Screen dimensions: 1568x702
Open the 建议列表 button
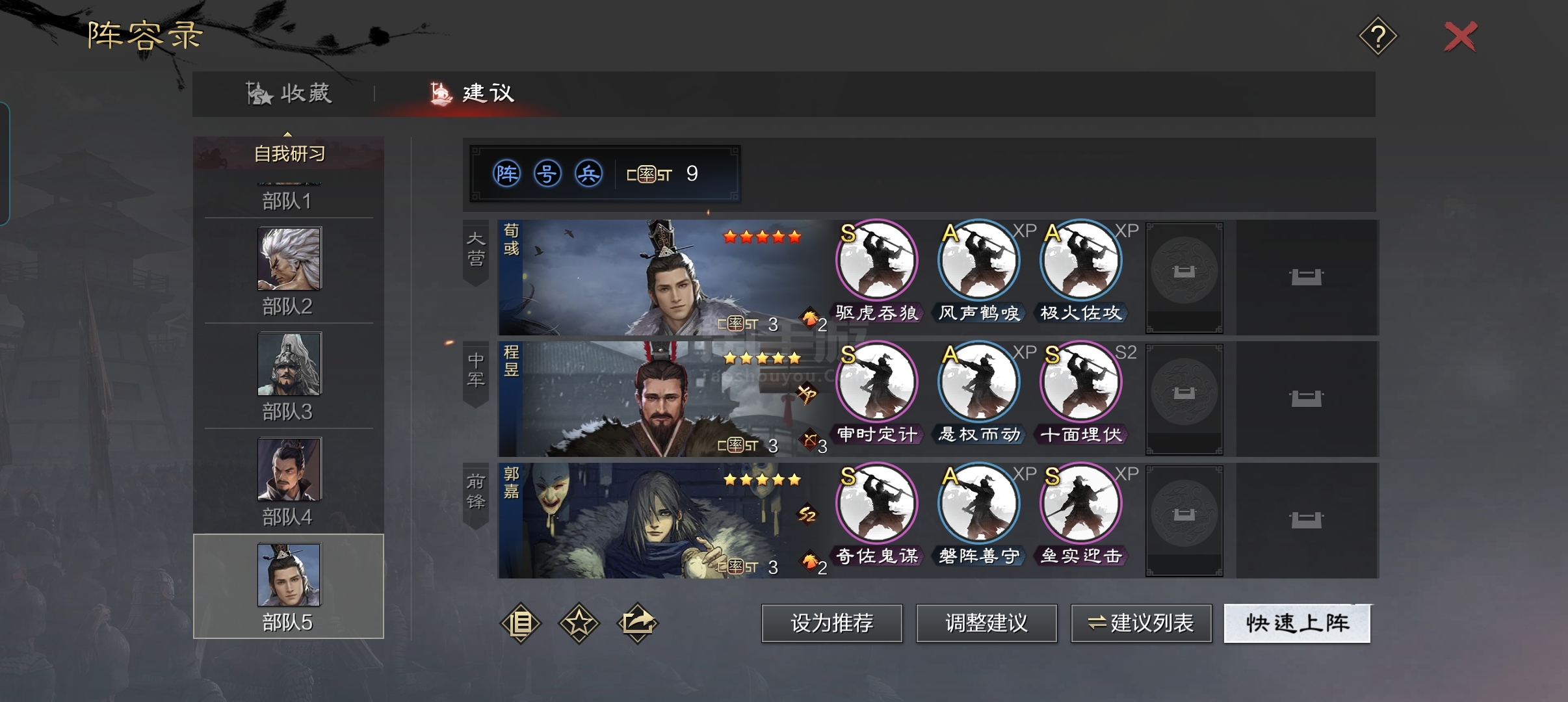[1141, 623]
